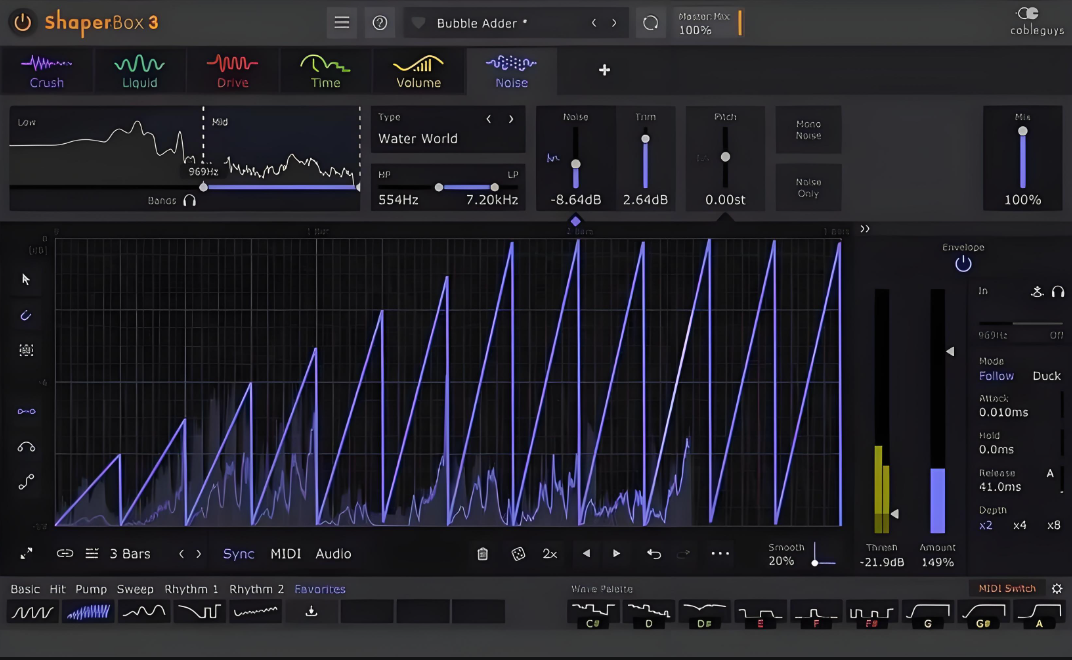Select Sync trigger mode
This screenshot has height=660, width=1072.
[x=239, y=554]
